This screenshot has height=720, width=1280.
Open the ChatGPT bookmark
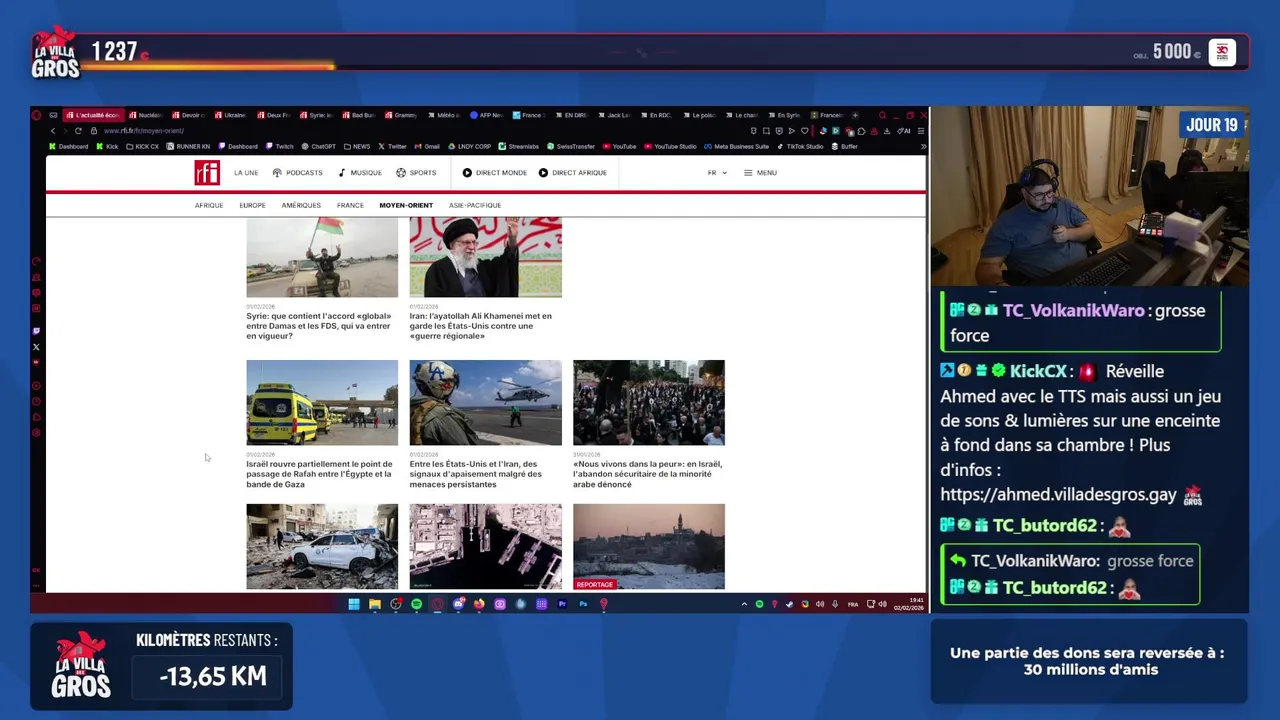click(317, 146)
